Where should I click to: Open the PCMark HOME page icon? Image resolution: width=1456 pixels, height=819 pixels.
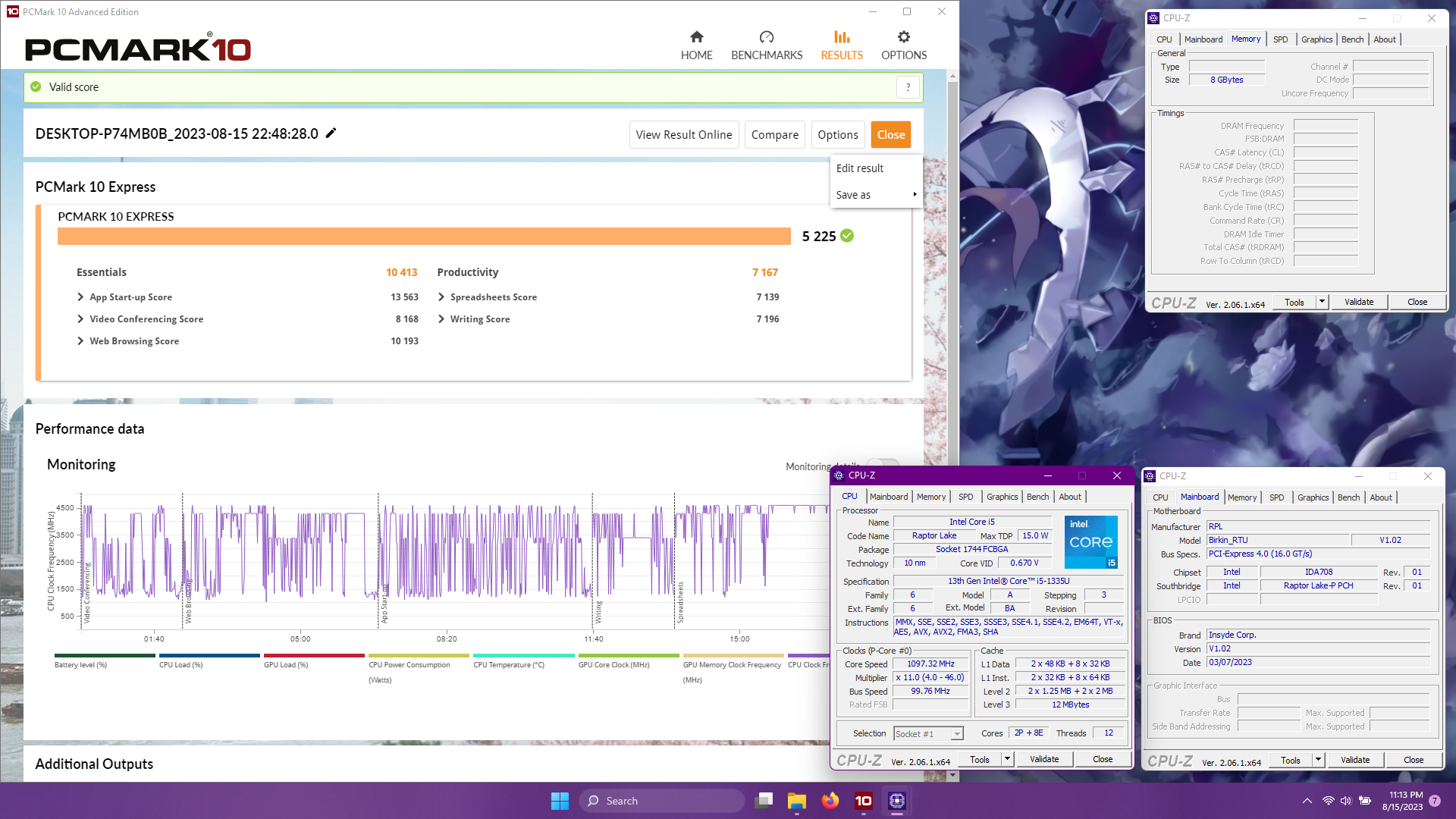[696, 36]
